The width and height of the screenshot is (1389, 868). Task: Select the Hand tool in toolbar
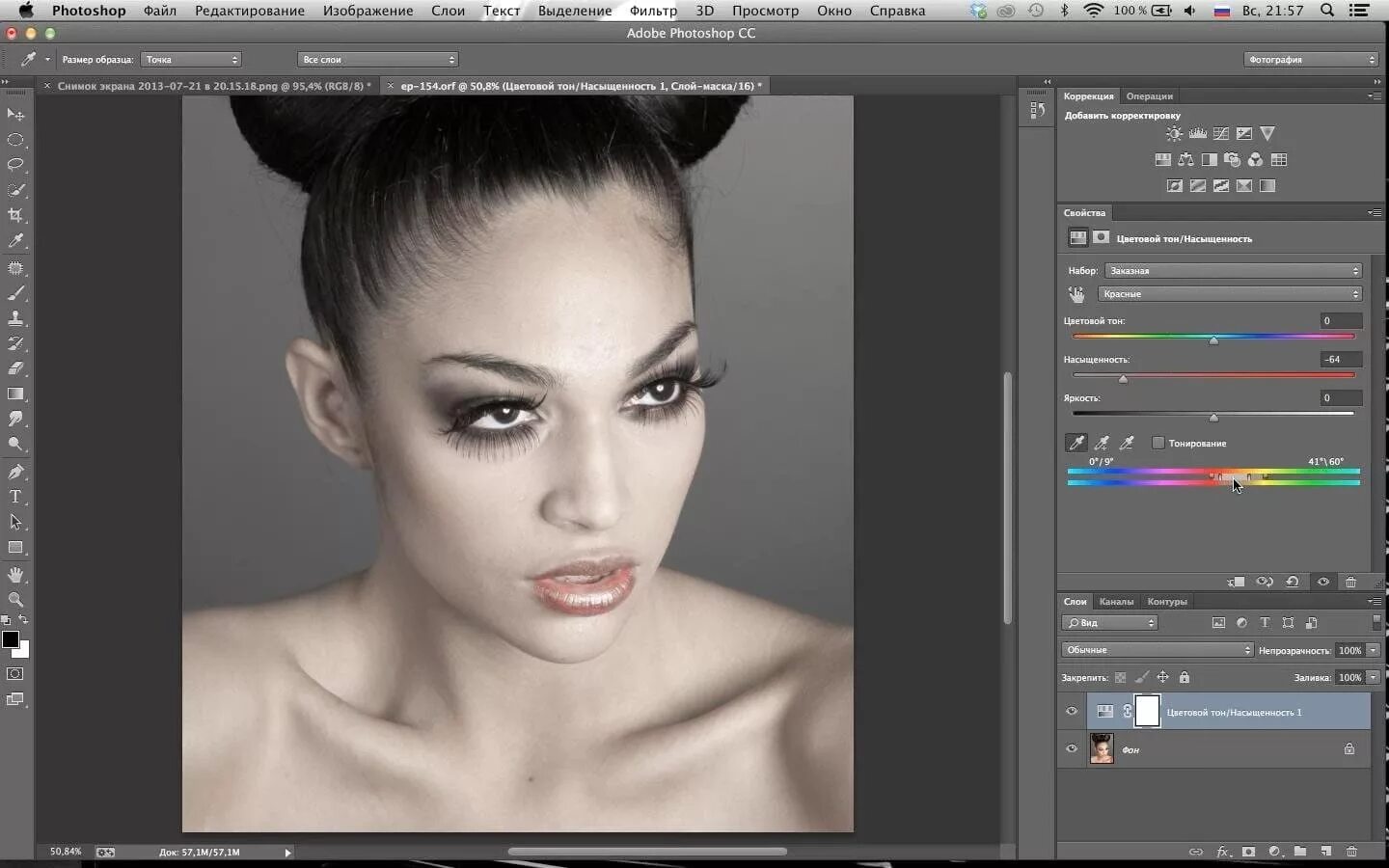[x=15, y=575]
